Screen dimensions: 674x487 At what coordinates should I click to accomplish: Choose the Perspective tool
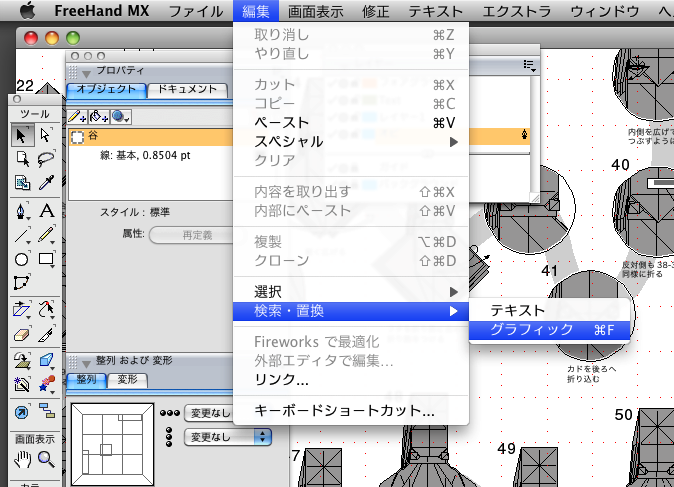click(22, 360)
